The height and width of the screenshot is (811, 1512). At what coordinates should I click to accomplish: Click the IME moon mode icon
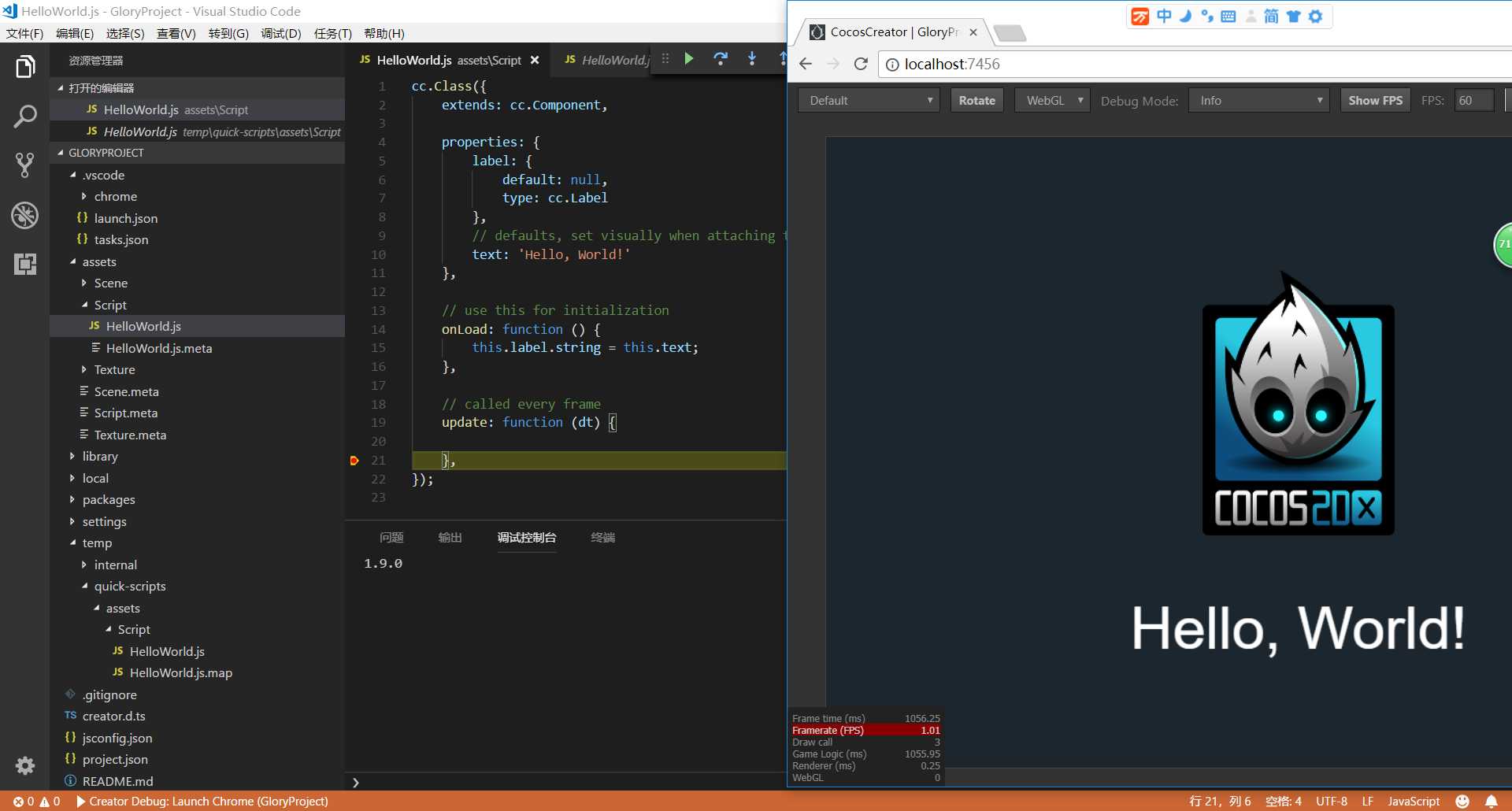coord(1185,17)
